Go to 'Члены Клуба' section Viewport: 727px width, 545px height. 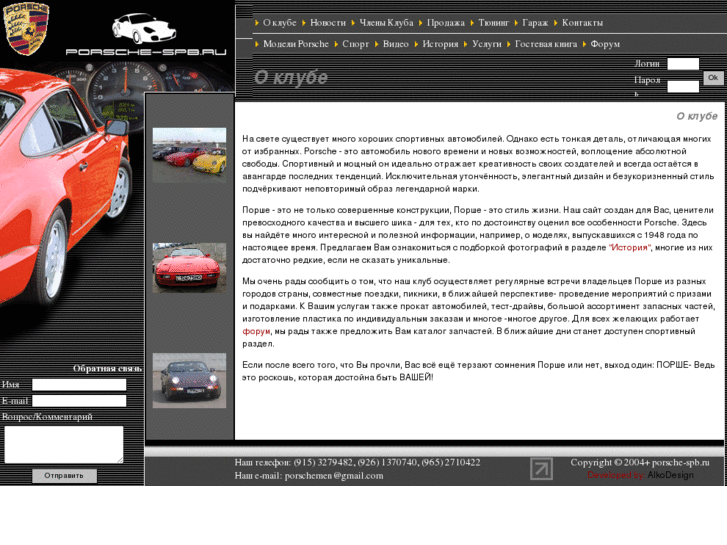click(386, 23)
